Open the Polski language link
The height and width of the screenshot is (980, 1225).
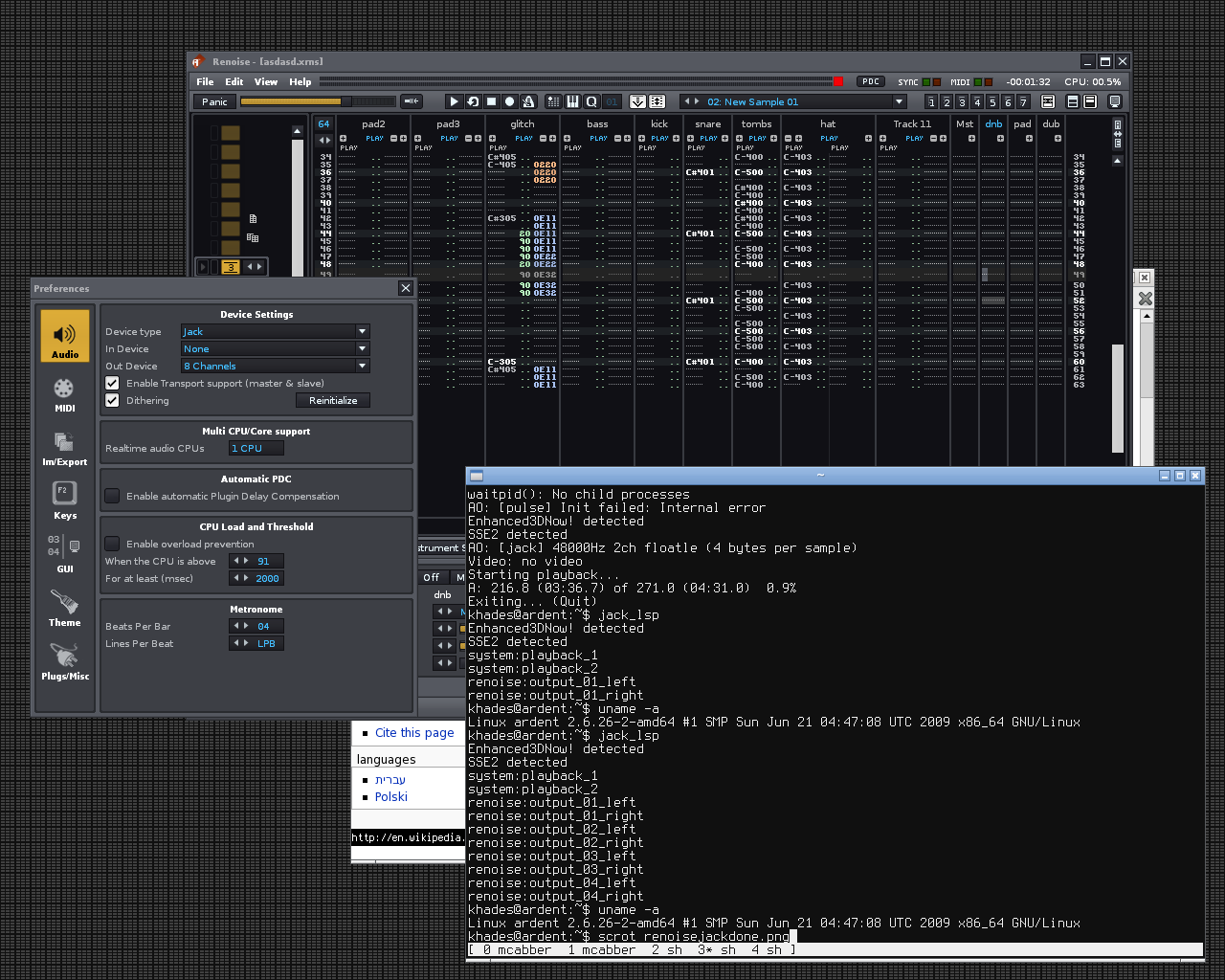(391, 796)
